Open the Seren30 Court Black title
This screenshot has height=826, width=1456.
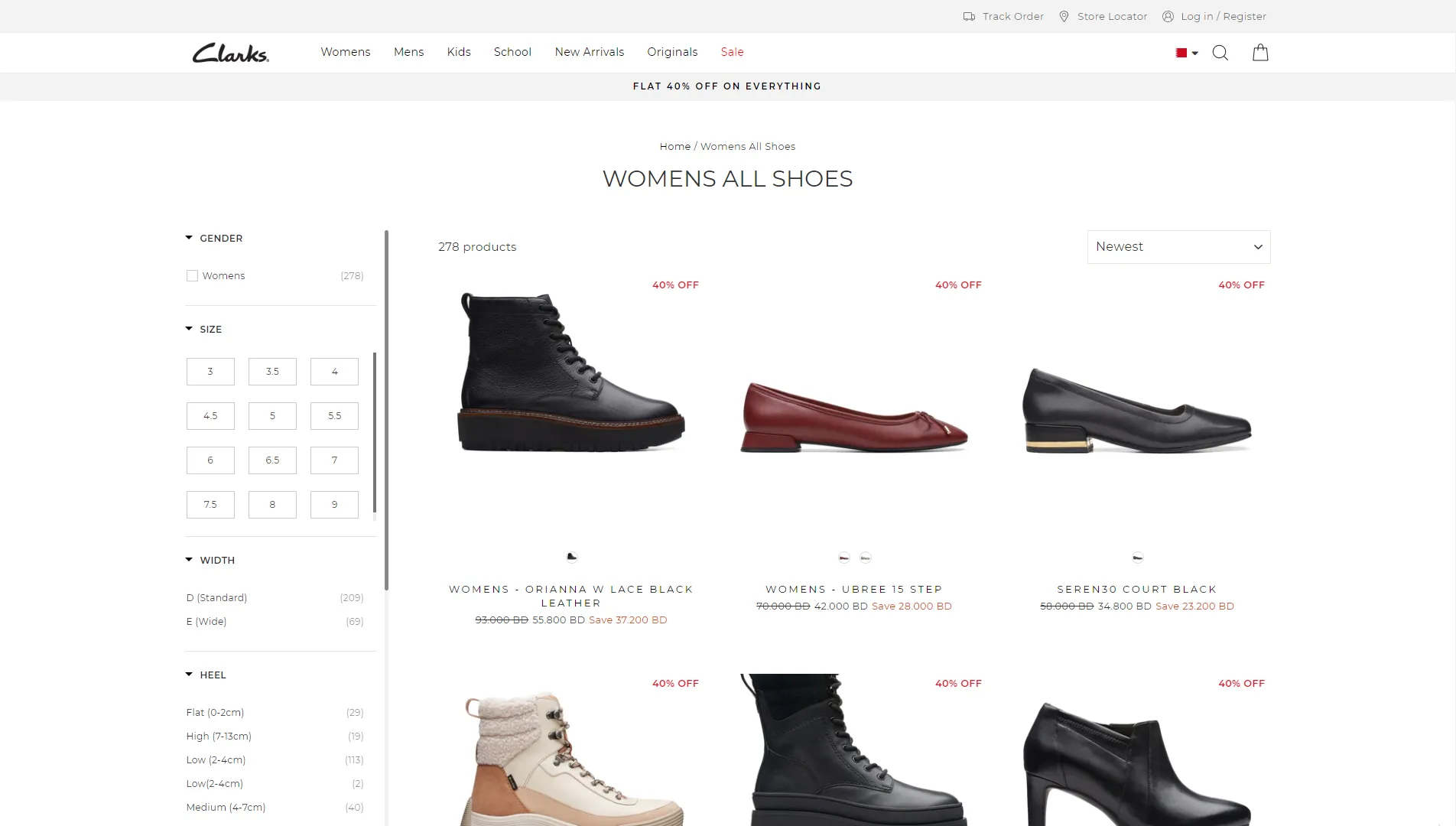[1137, 589]
